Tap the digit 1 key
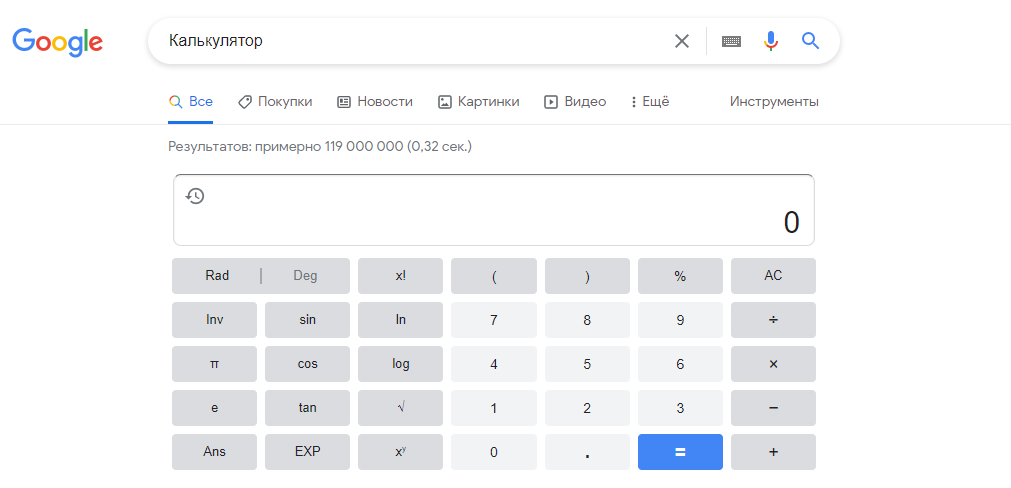Viewport: 1011px width, 488px height. [494, 408]
